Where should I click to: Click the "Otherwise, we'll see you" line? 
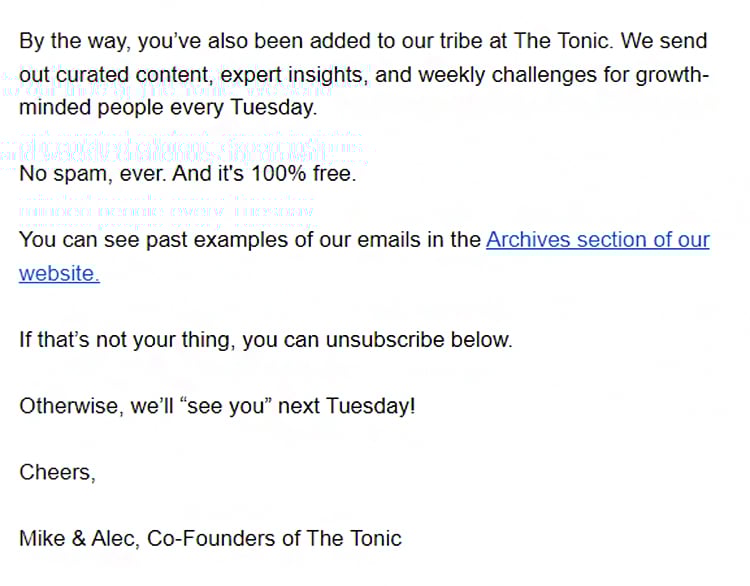pyautogui.click(x=217, y=406)
